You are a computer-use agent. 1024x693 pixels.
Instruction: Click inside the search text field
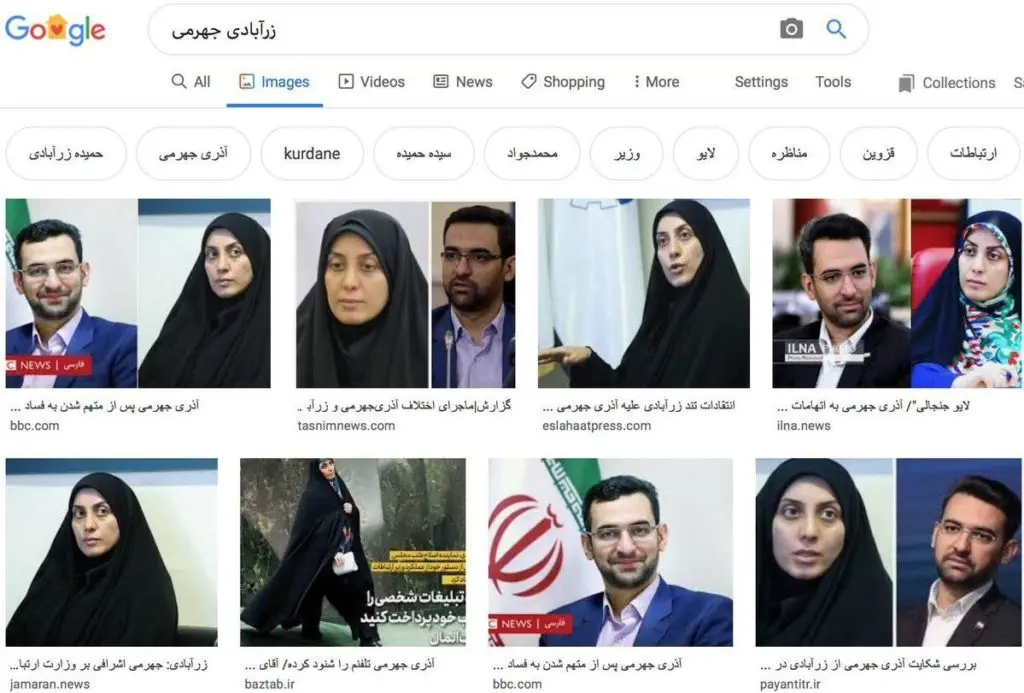tap(457, 30)
